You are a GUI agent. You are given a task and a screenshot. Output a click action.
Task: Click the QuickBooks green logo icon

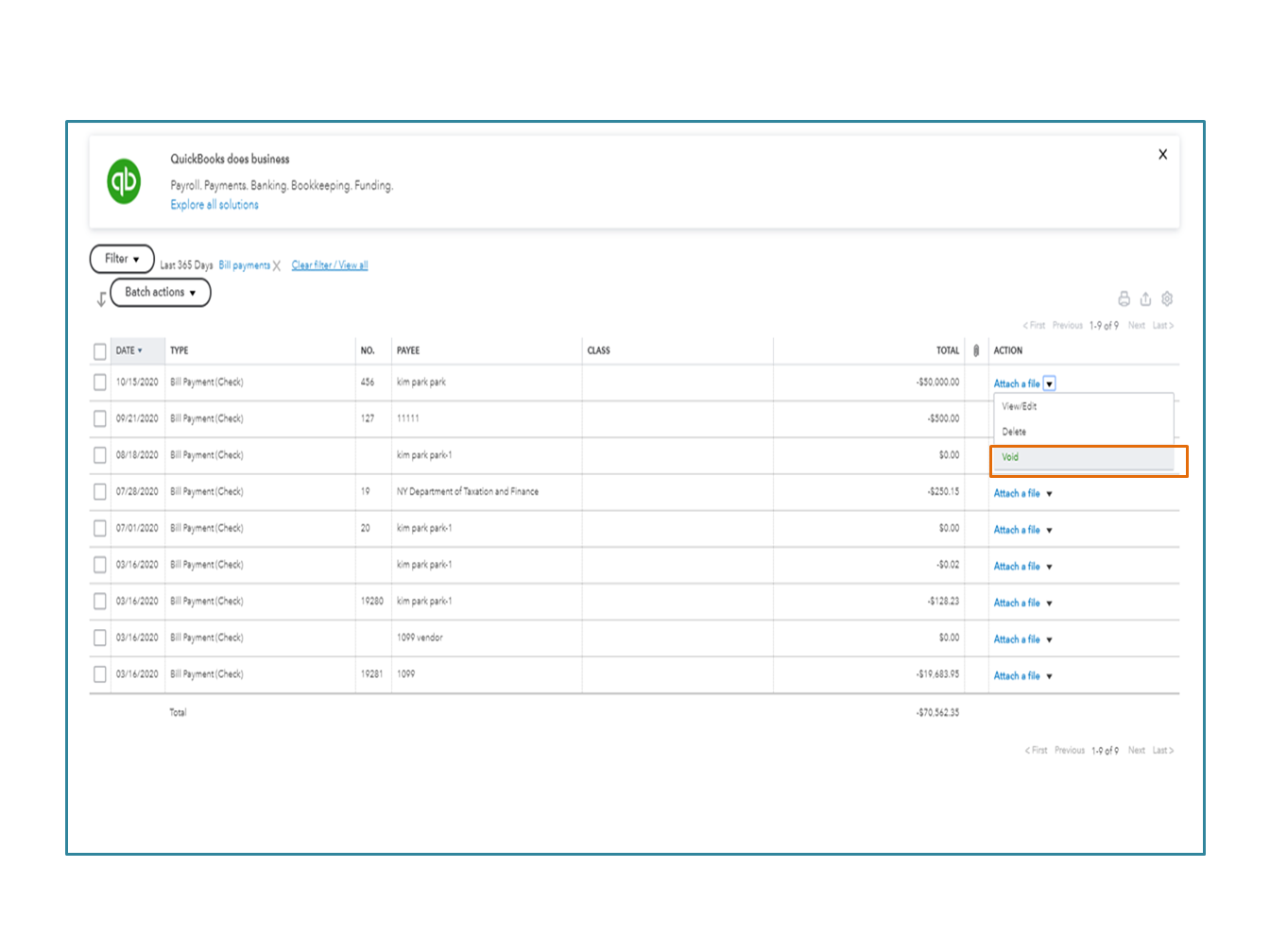pos(124,181)
